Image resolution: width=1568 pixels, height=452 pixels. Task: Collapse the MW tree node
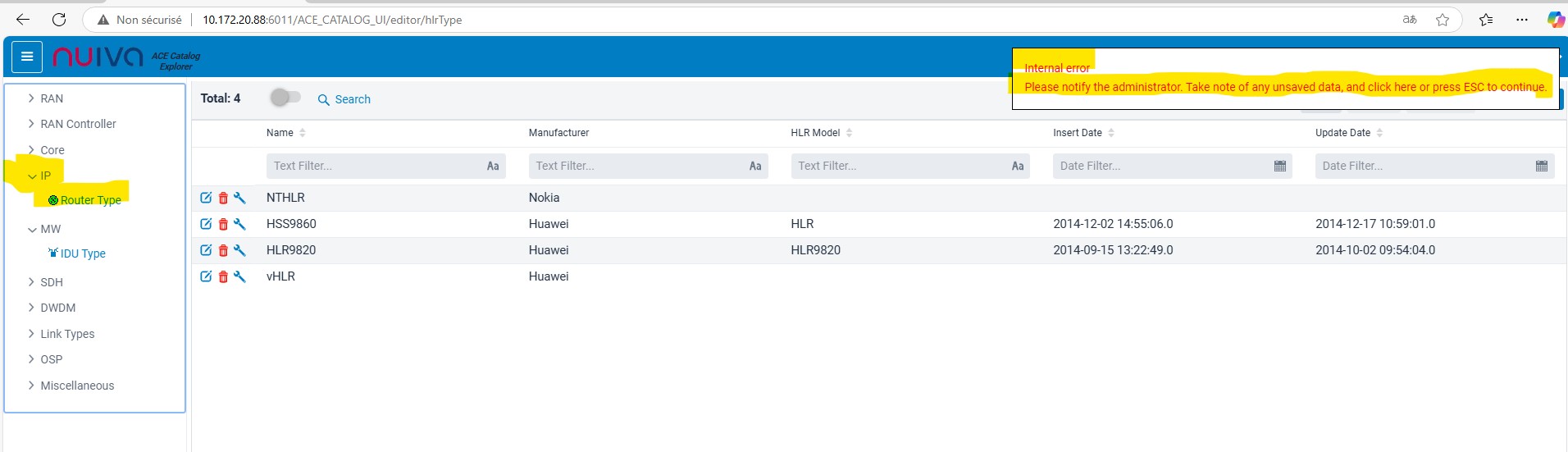click(x=32, y=230)
